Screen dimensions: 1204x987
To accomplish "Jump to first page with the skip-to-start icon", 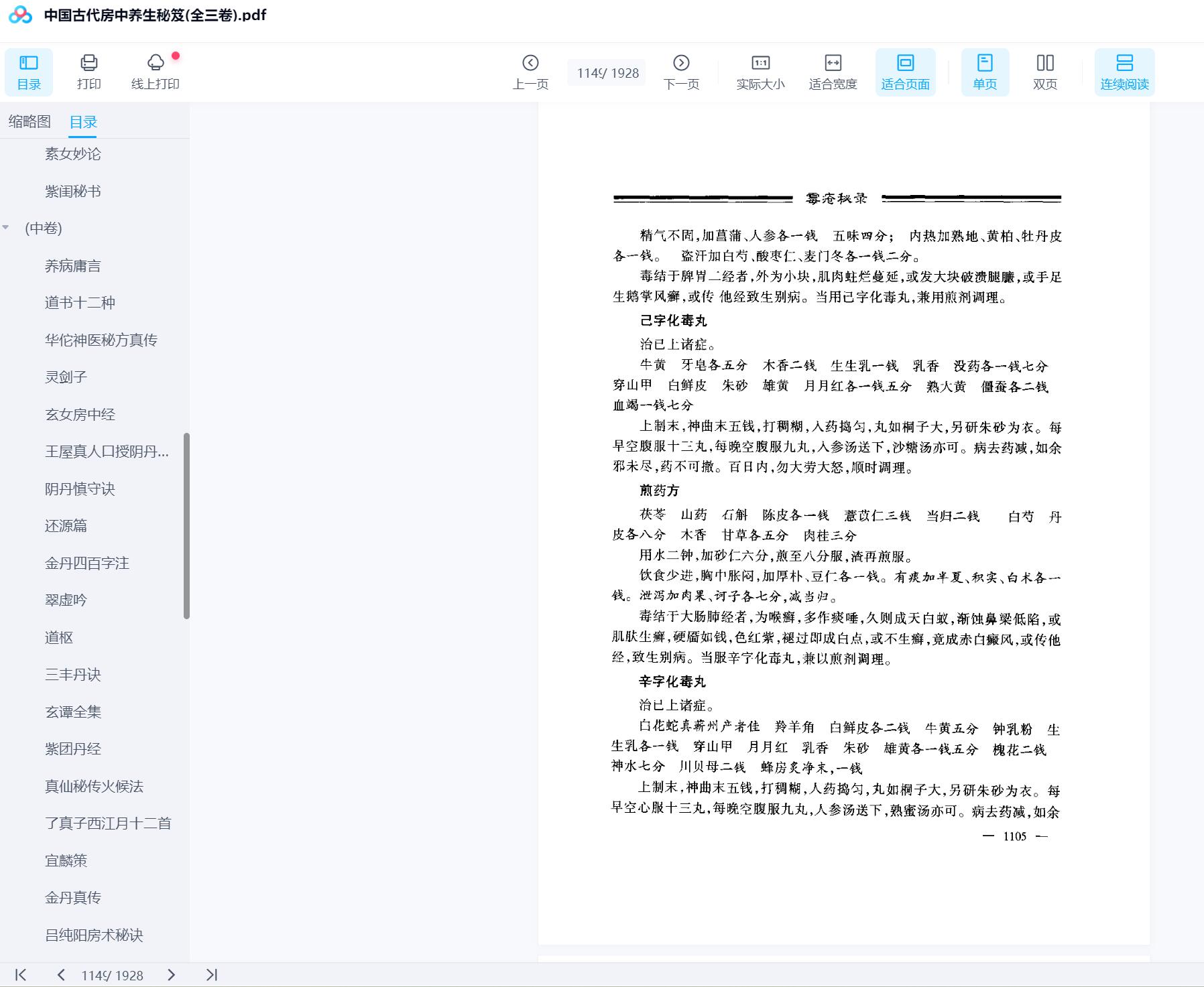I will click(20, 975).
